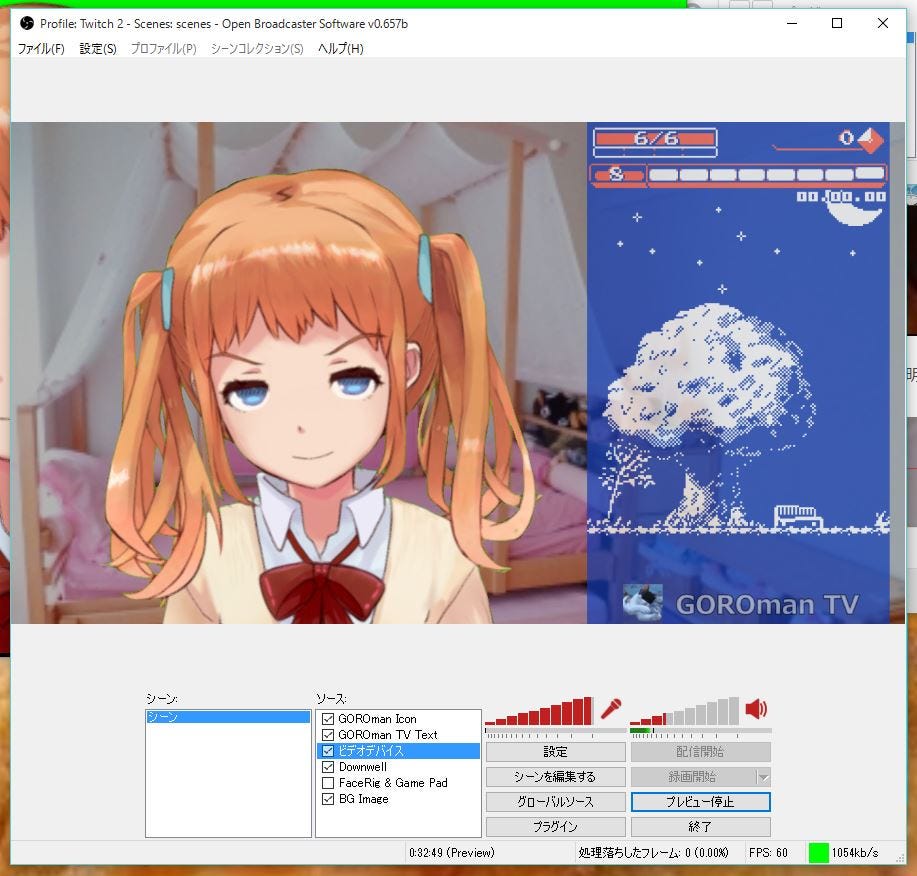Click the green bitrate status indicator

coord(818,853)
